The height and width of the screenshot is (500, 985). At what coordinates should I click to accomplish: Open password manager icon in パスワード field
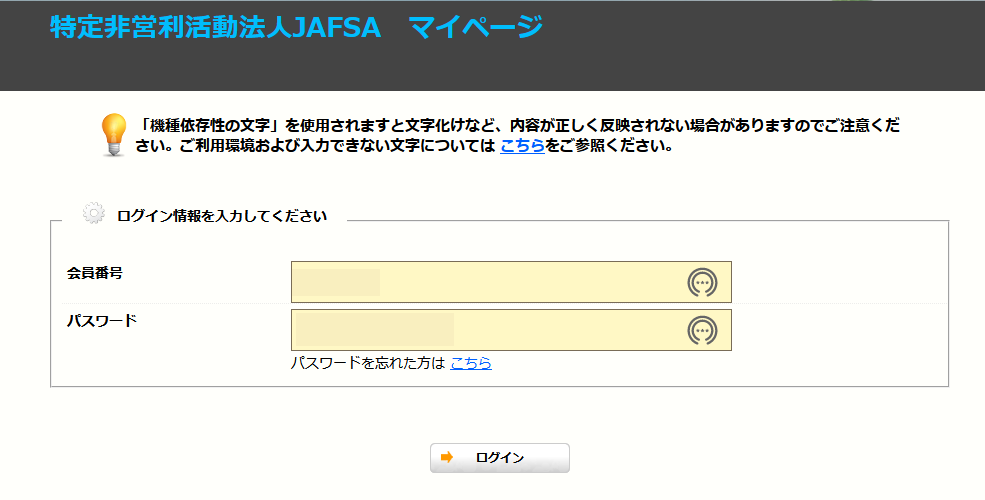702,330
